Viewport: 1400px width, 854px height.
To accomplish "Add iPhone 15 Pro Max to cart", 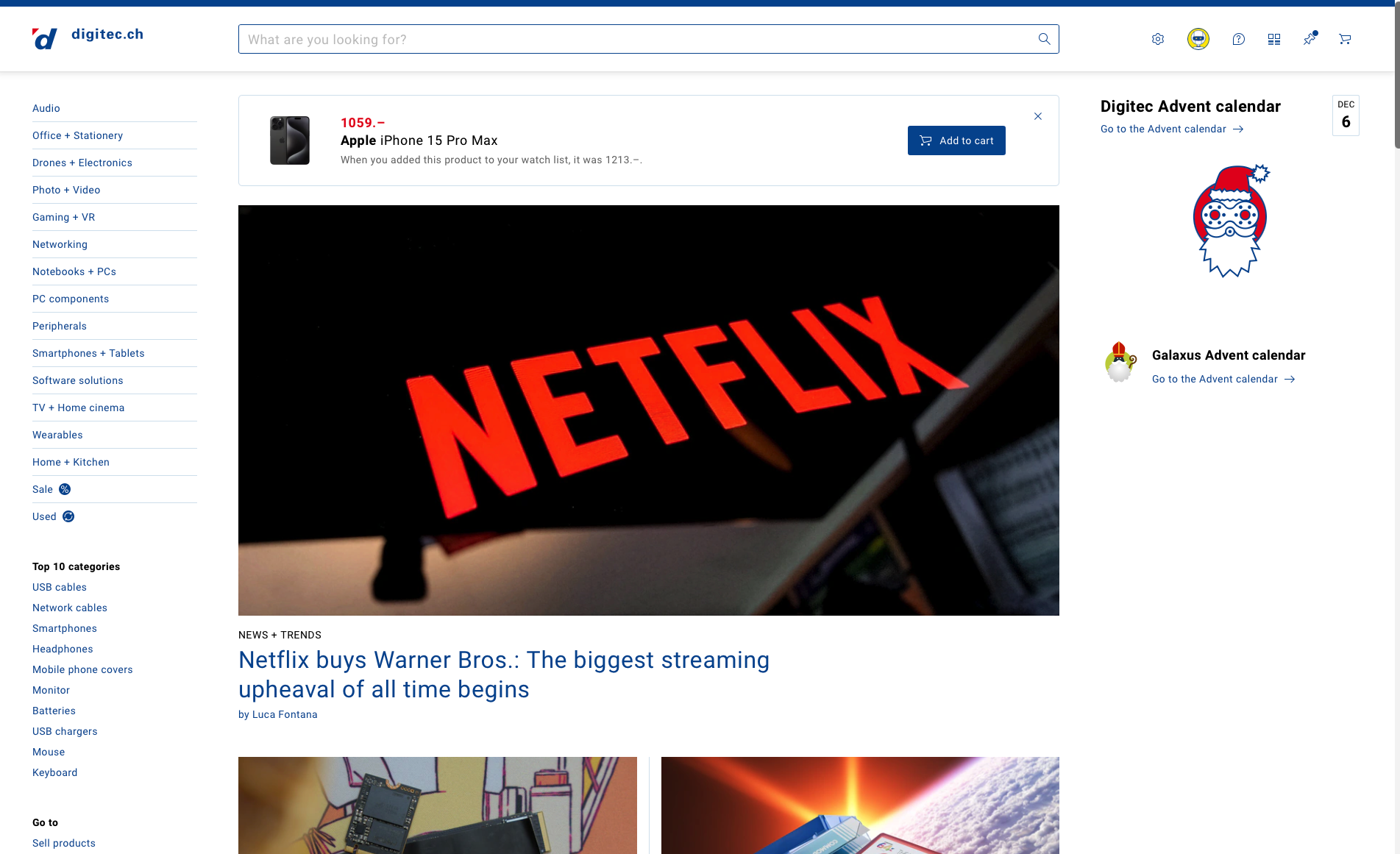I will point(956,140).
